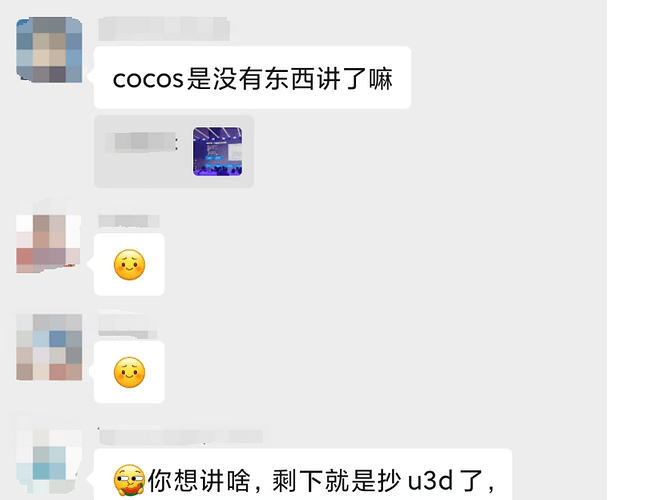650x500 pixels.
Task: Open the pink-toned pixelated avatar's profile
Action: pyautogui.click(x=49, y=240)
